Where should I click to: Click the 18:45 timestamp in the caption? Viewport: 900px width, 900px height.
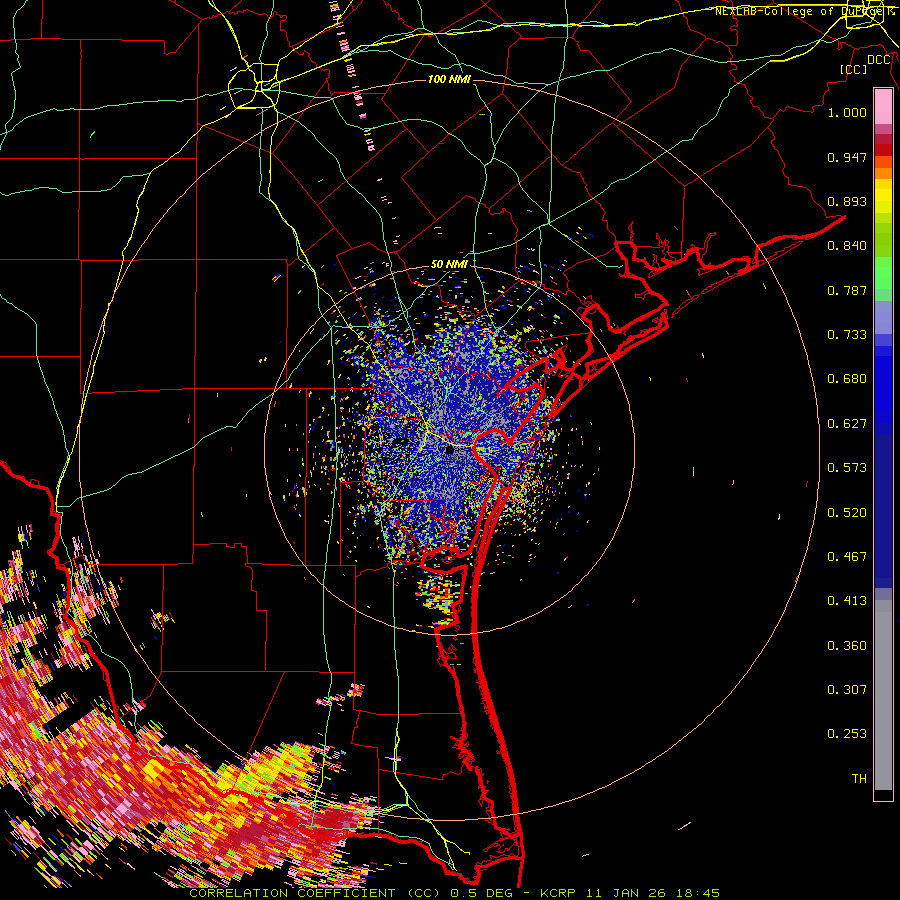click(697, 893)
